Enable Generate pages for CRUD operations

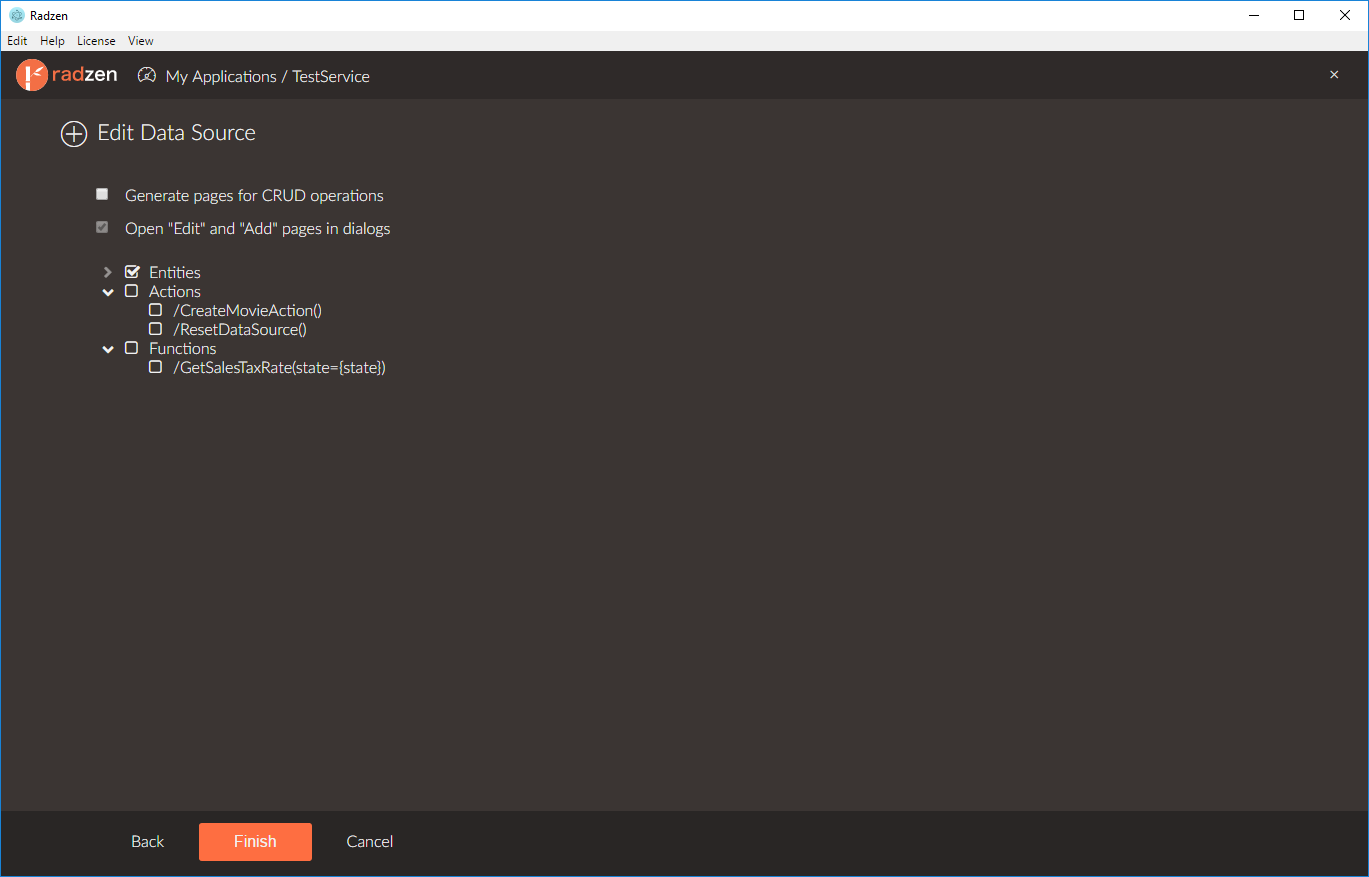pos(102,194)
